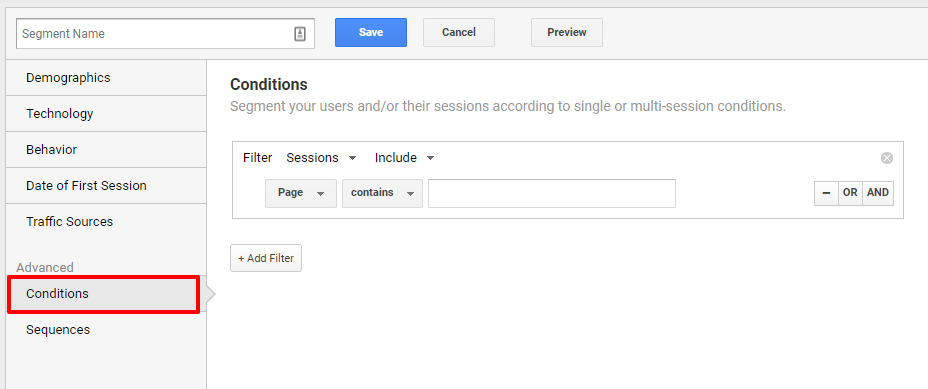Go to Date of First Session
The width and height of the screenshot is (928, 389).
coord(106,185)
